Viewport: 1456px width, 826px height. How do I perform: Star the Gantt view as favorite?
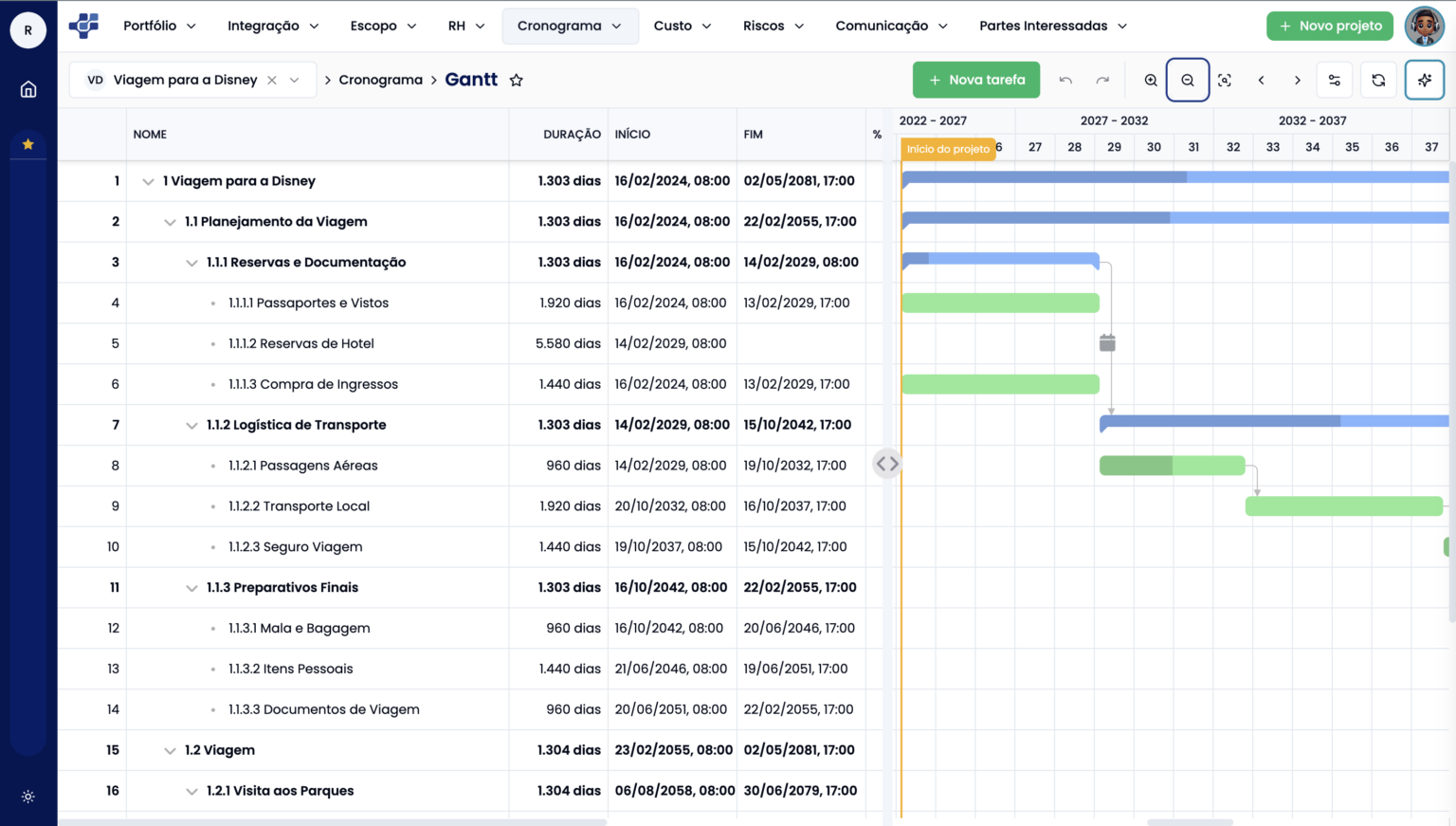[x=516, y=80]
